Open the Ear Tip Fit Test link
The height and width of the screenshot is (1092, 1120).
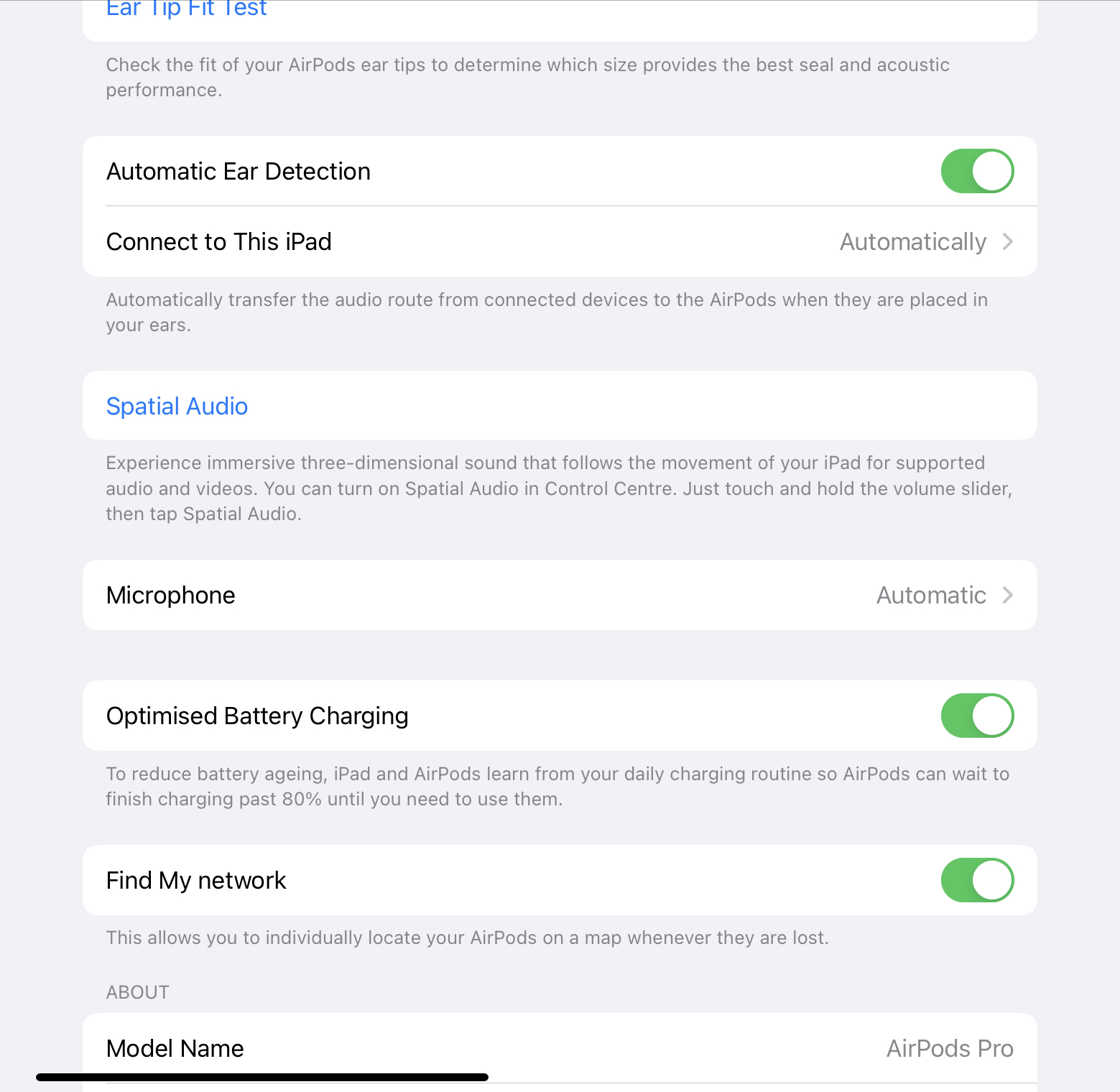coord(186,9)
